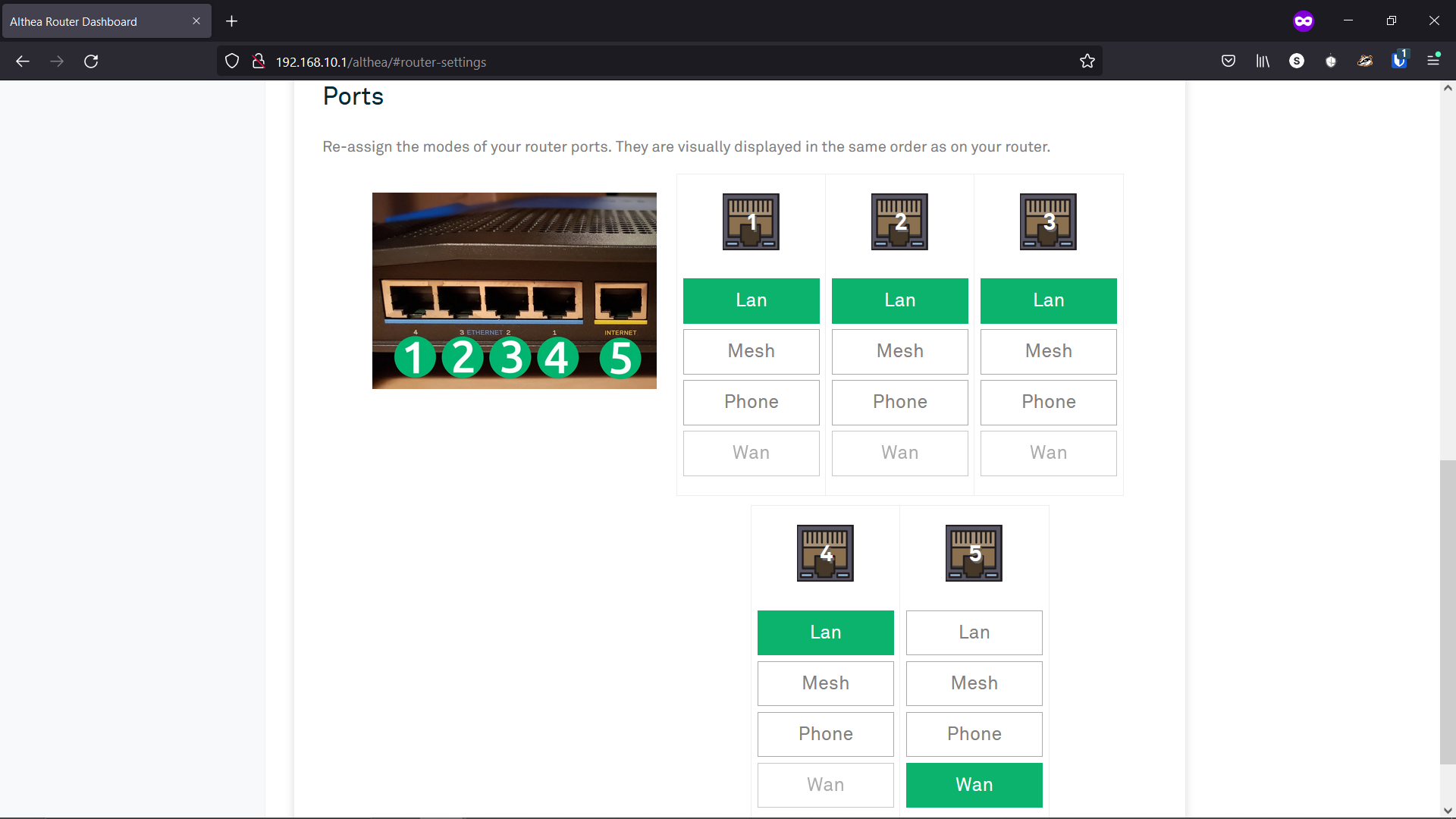Viewport: 1456px width, 819px height.
Task: Set port 2 to Phone mode
Action: pyautogui.click(x=899, y=403)
